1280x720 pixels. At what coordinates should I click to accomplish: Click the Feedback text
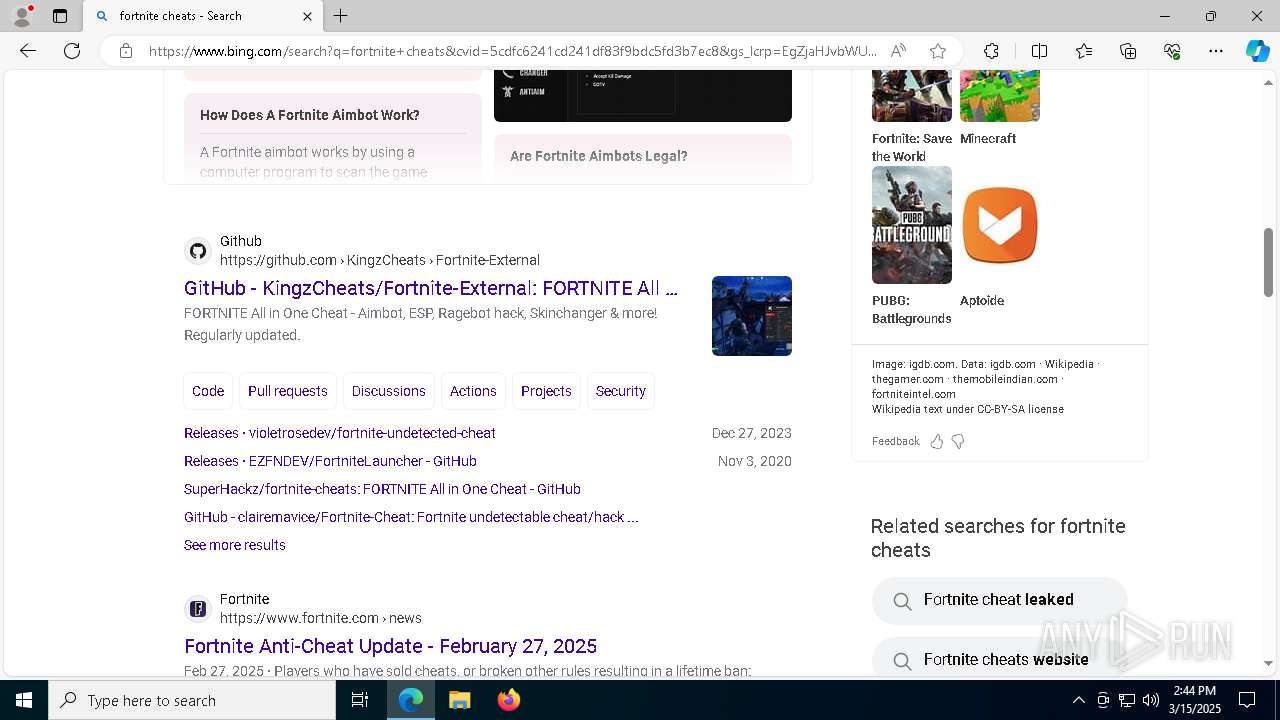896,441
